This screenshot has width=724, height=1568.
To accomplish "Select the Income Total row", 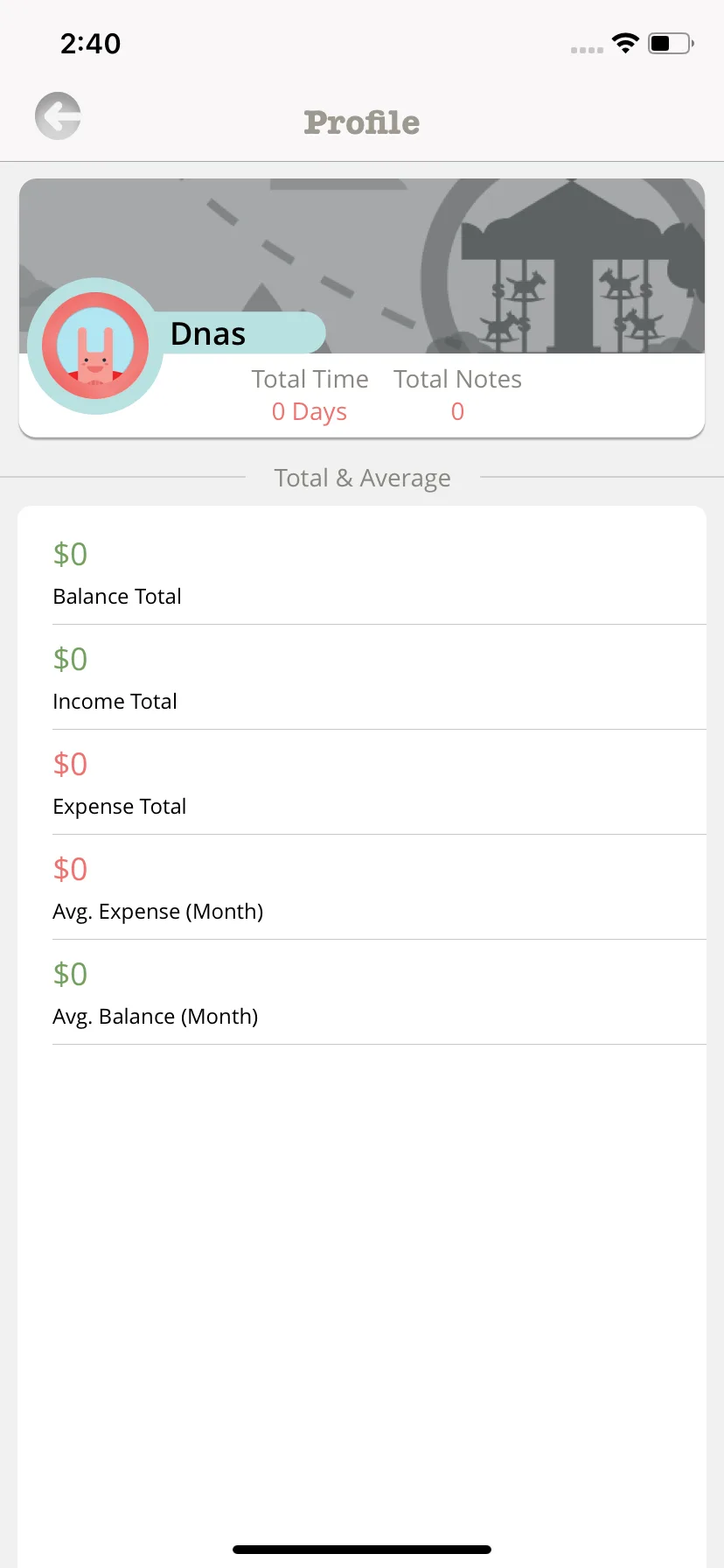I will tap(379, 677).
